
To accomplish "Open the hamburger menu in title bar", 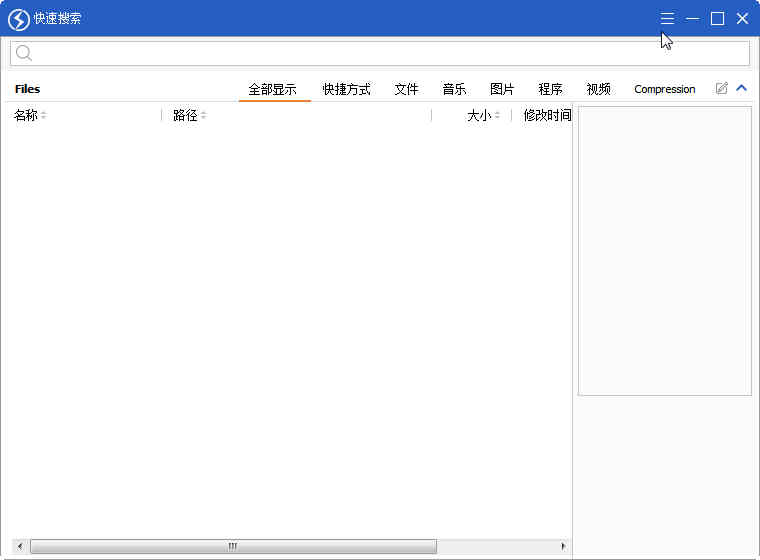I will click(x=667, y=18).
